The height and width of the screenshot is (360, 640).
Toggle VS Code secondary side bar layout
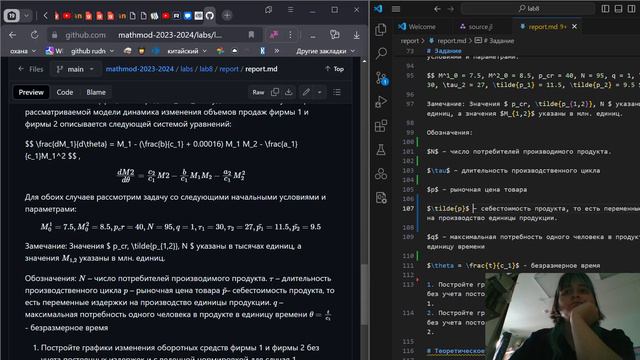point(632,9)
